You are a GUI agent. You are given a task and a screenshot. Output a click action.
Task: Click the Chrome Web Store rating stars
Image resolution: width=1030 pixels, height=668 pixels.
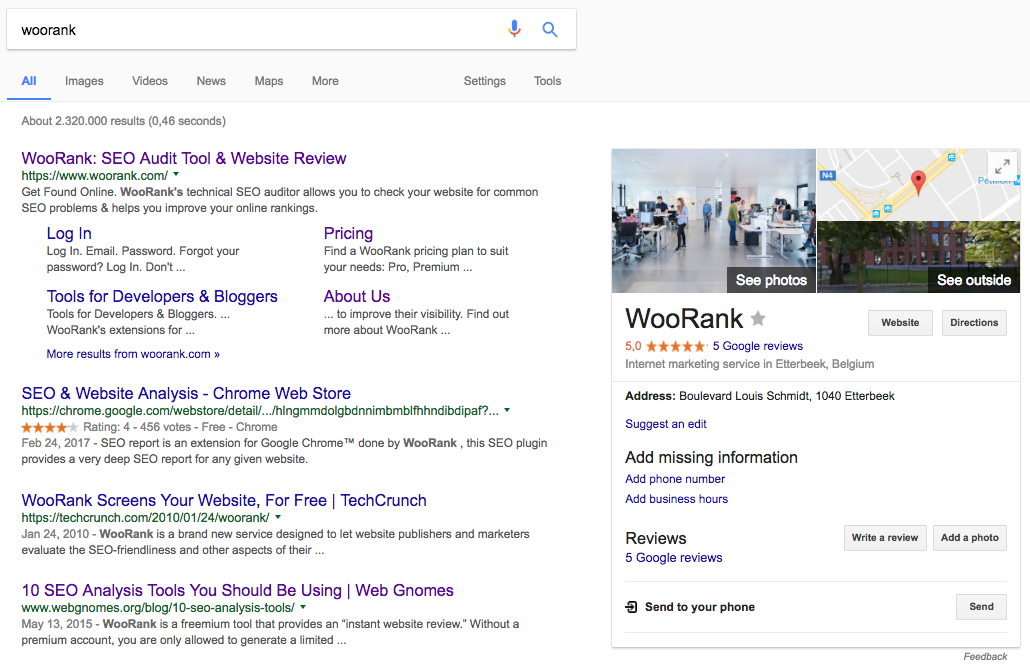tap(50, 428)
